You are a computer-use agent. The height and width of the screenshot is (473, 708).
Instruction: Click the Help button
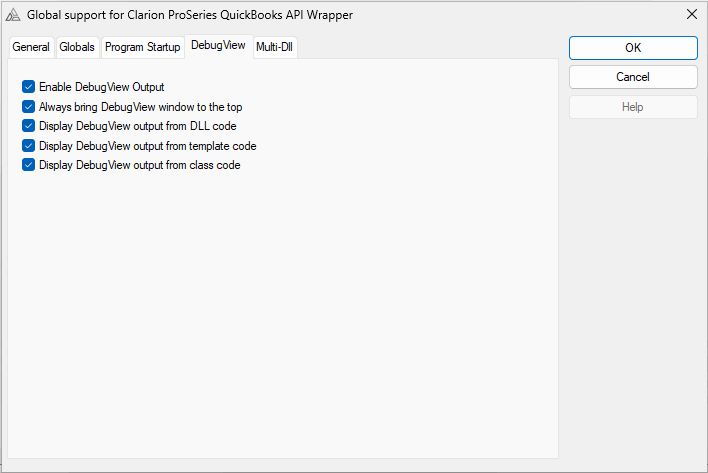[x=633, y=107]
